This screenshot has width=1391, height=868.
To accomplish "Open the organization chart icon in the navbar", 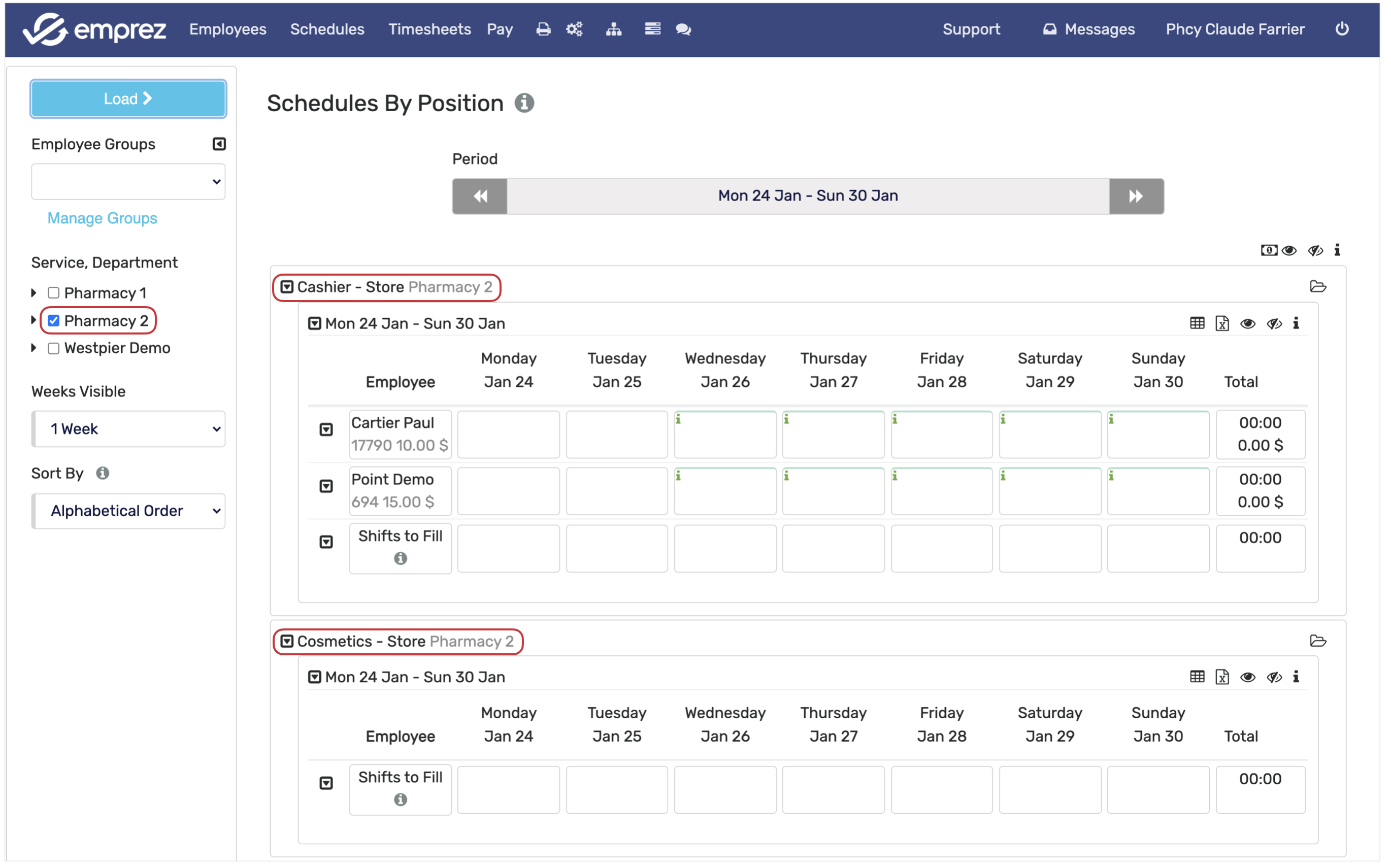I will click(x=613, y=29).
